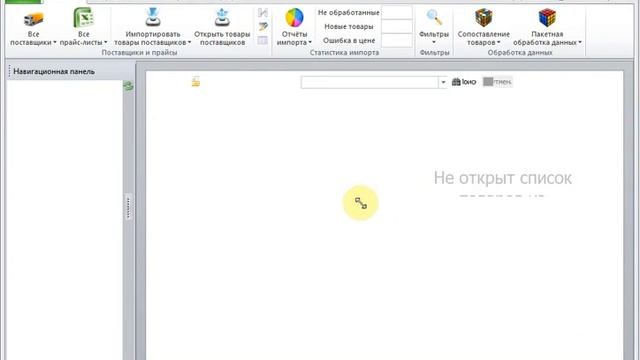Click the search combo box text field
The image size is (640, 360).
369,82
